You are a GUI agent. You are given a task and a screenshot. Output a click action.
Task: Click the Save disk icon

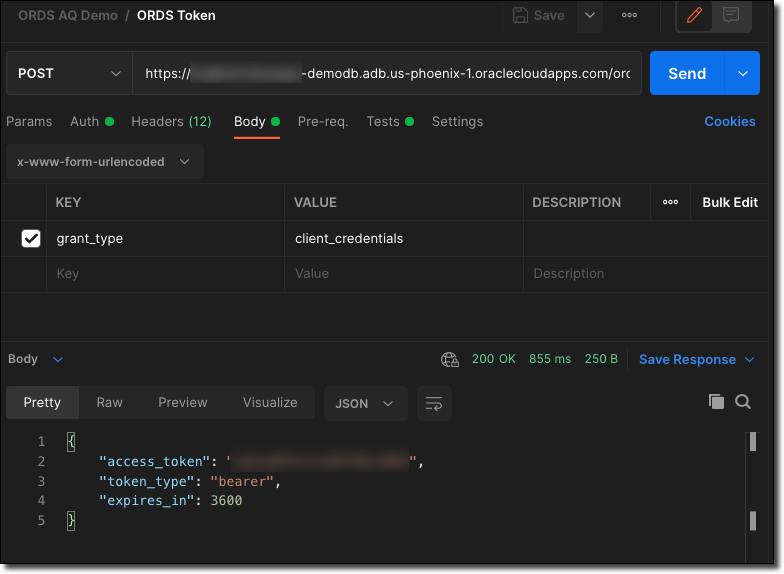tap(520, 16)
